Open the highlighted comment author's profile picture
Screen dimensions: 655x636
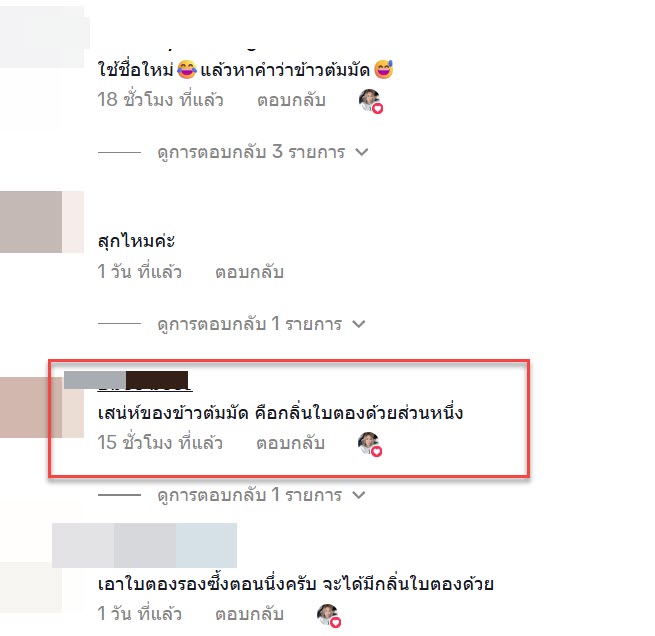(42, 407)
